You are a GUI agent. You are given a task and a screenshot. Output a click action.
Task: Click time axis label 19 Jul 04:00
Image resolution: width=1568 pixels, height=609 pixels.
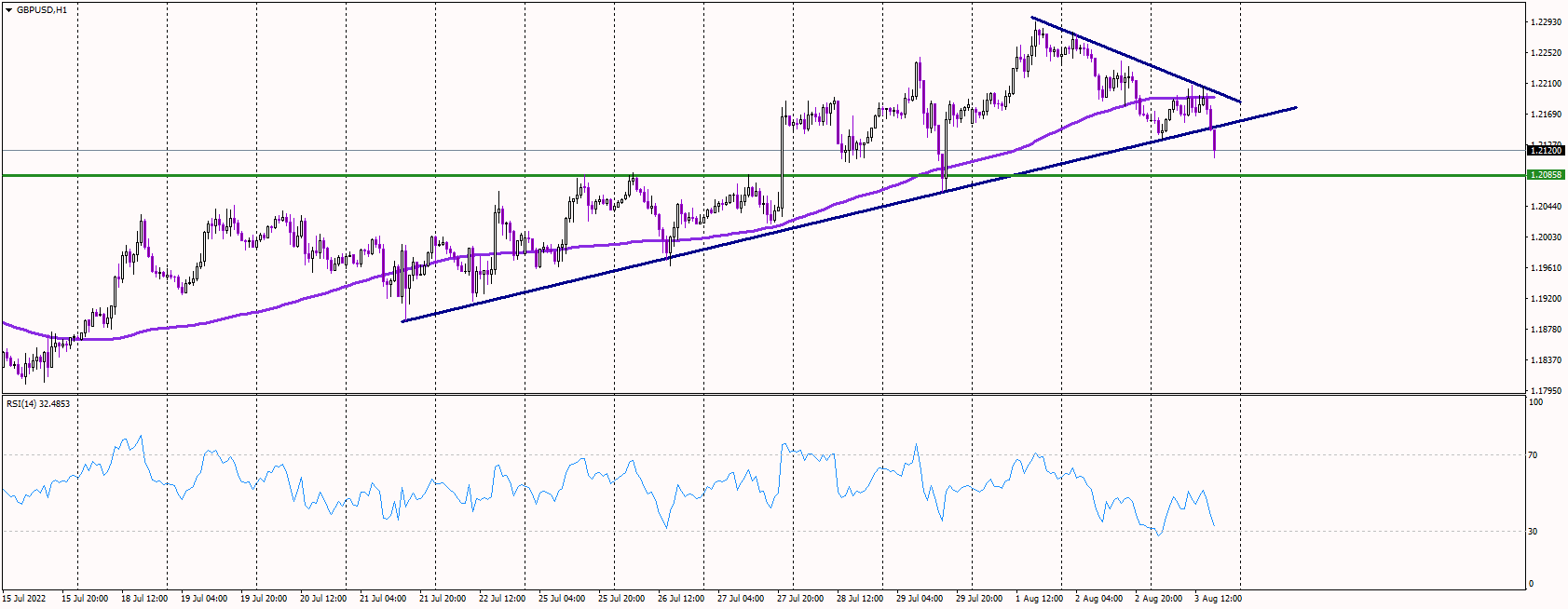204,599
